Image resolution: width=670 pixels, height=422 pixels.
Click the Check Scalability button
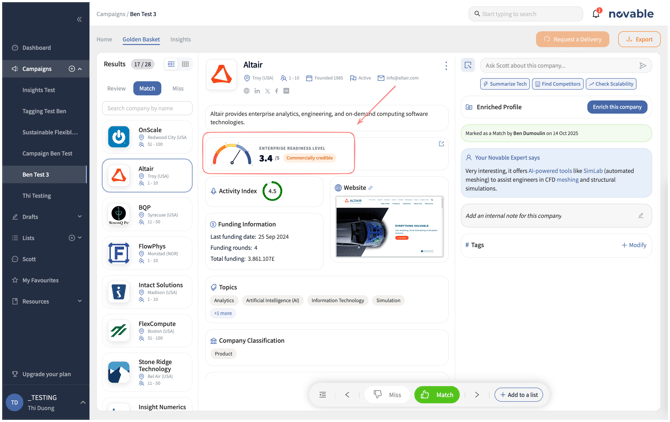pyautogui.click(x=611, y=84)
